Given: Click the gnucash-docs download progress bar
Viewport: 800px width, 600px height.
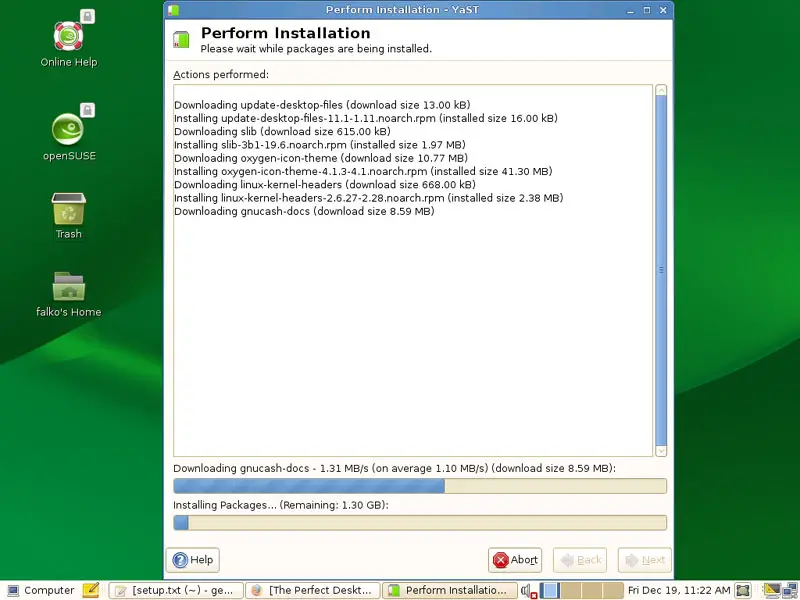Looking at the screenshot, I should click(420, 486).
